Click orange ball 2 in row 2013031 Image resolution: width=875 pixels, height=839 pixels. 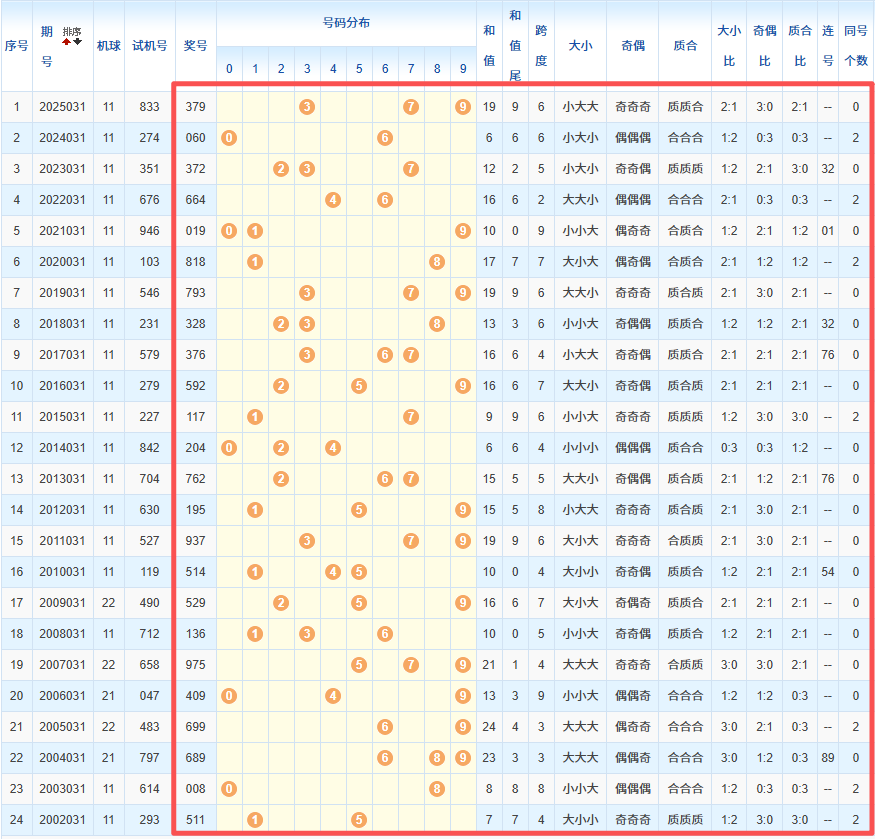pyautogui.click(x=281, y=479)
